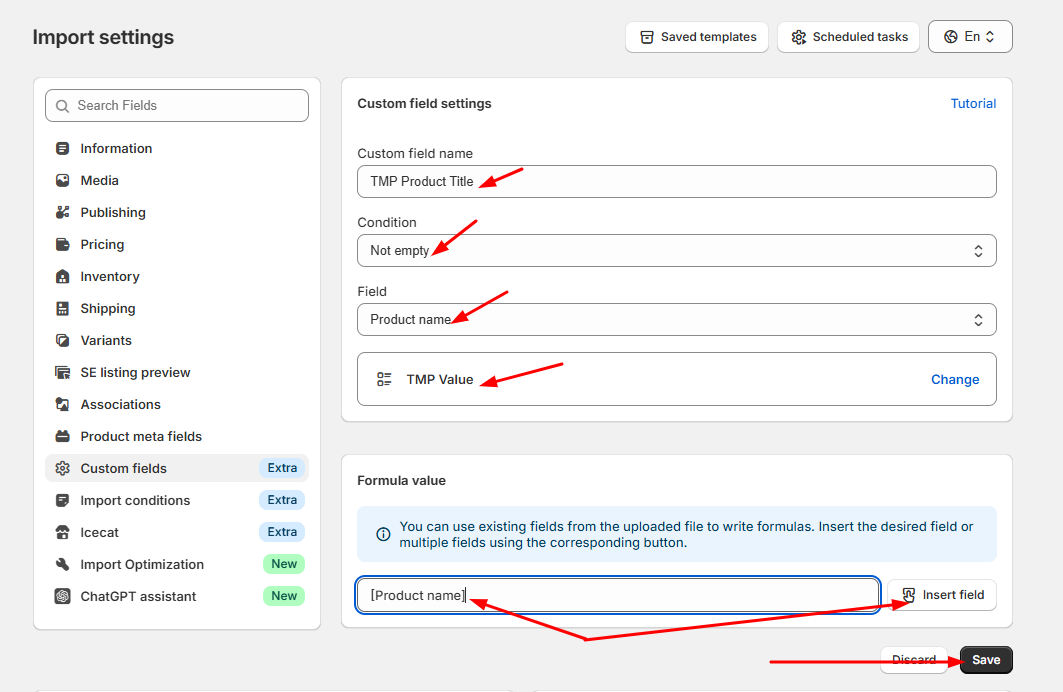Save the custom field

pos(986,660)
